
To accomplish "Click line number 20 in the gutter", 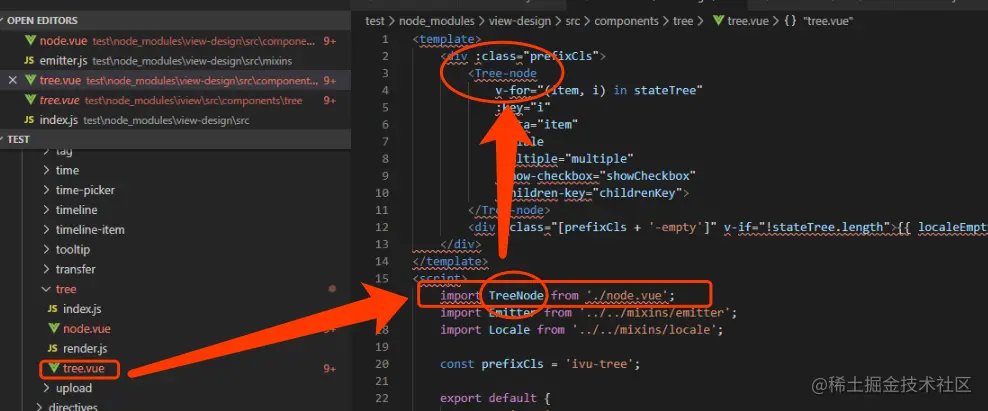I will (382, 364).
